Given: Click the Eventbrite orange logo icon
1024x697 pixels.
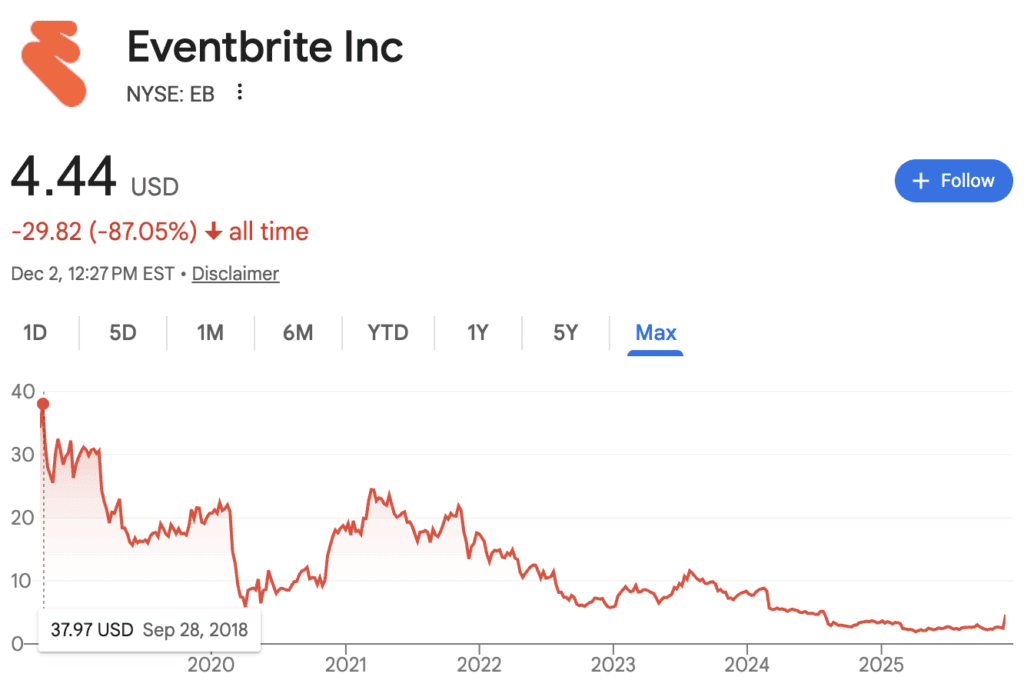Looking at the screenshot, I should click(x=53, y=61).
